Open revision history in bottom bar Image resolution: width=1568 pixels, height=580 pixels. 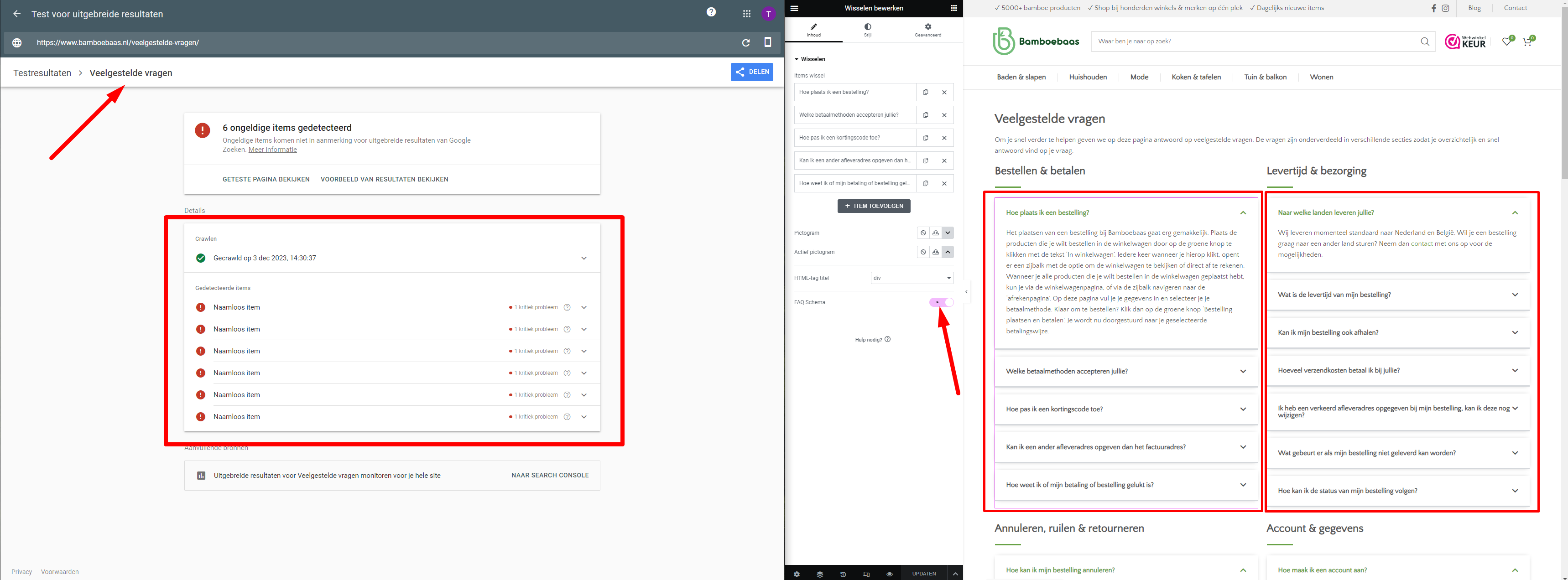(x=843, y=574)
